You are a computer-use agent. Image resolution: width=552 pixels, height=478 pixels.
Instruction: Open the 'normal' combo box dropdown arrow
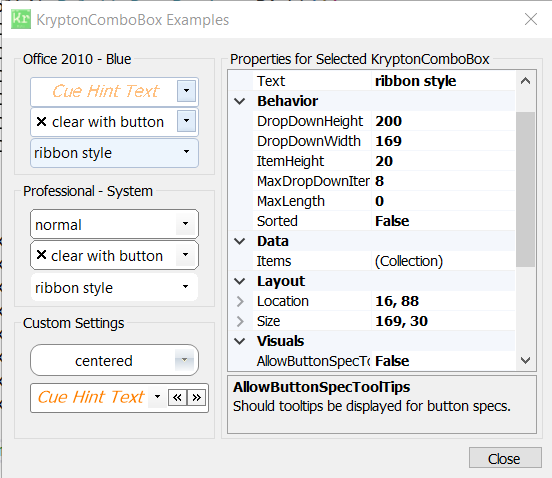coord(186,224)
